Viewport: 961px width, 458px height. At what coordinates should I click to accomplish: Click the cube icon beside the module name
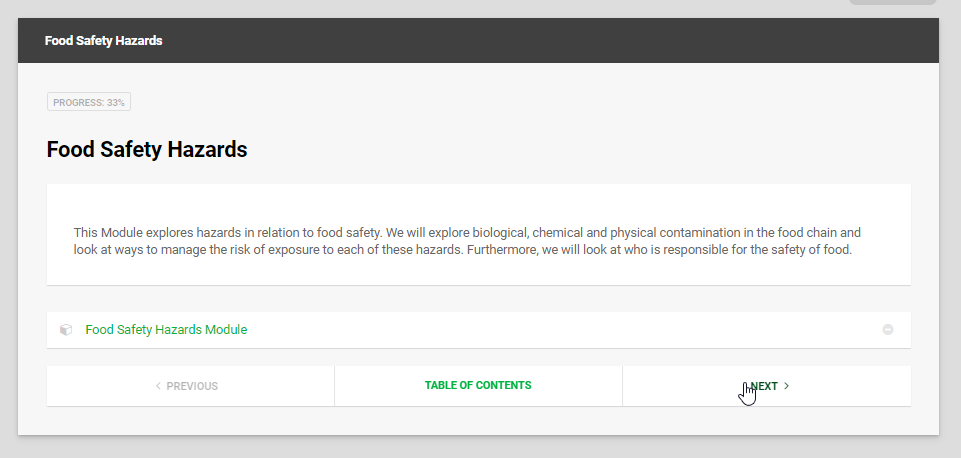[x=66, y=330]
